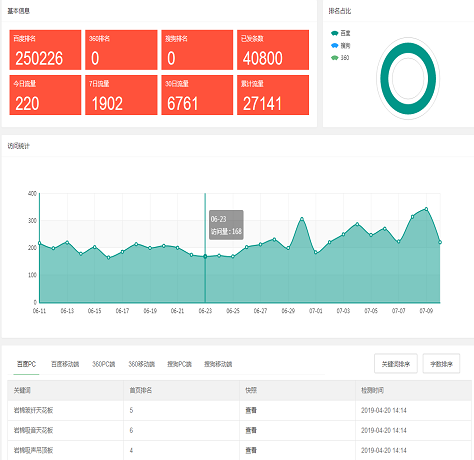Open 查看 snapshot link for 岩棉玻纤天花板 row

pos(251,410)
